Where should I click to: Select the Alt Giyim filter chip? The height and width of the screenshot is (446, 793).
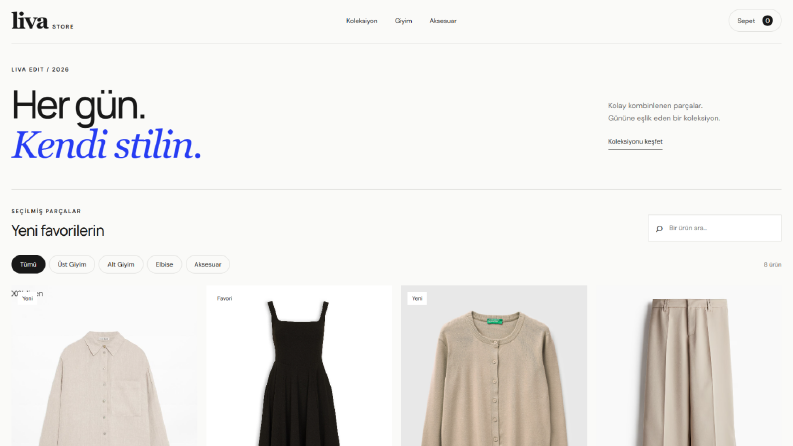point(121,264)
